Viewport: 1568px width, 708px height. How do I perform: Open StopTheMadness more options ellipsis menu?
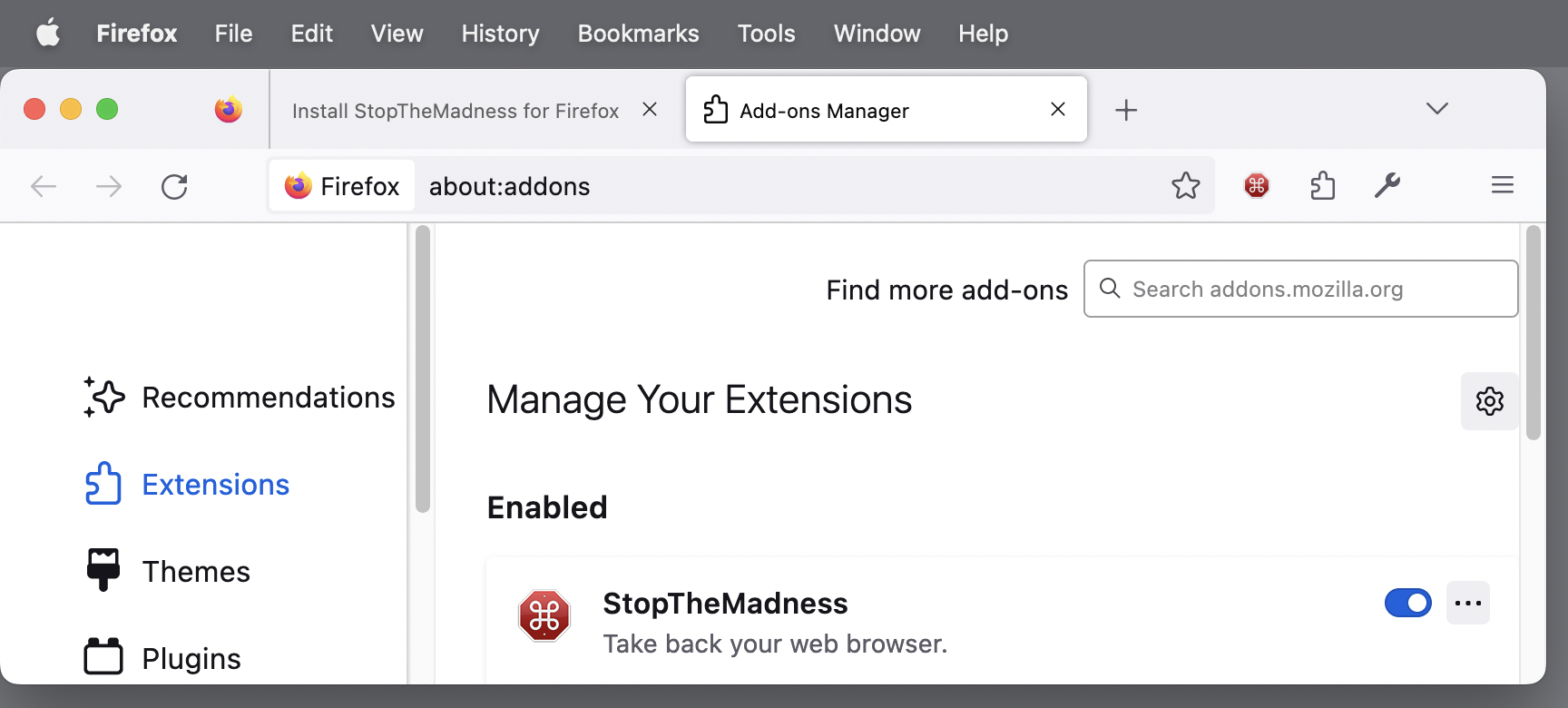click(1467, 603)
